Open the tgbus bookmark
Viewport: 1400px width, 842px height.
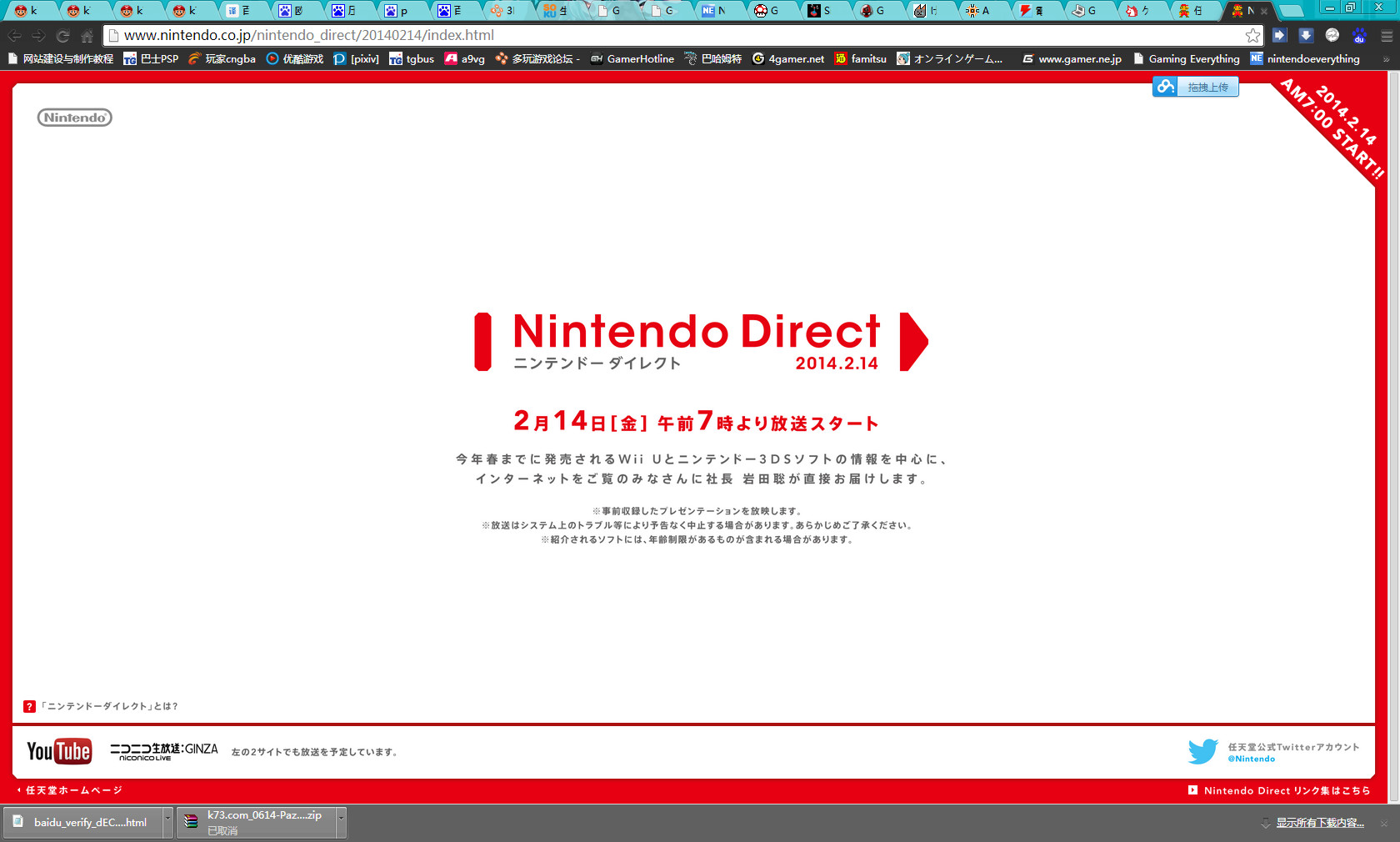(x=412, y=58)
